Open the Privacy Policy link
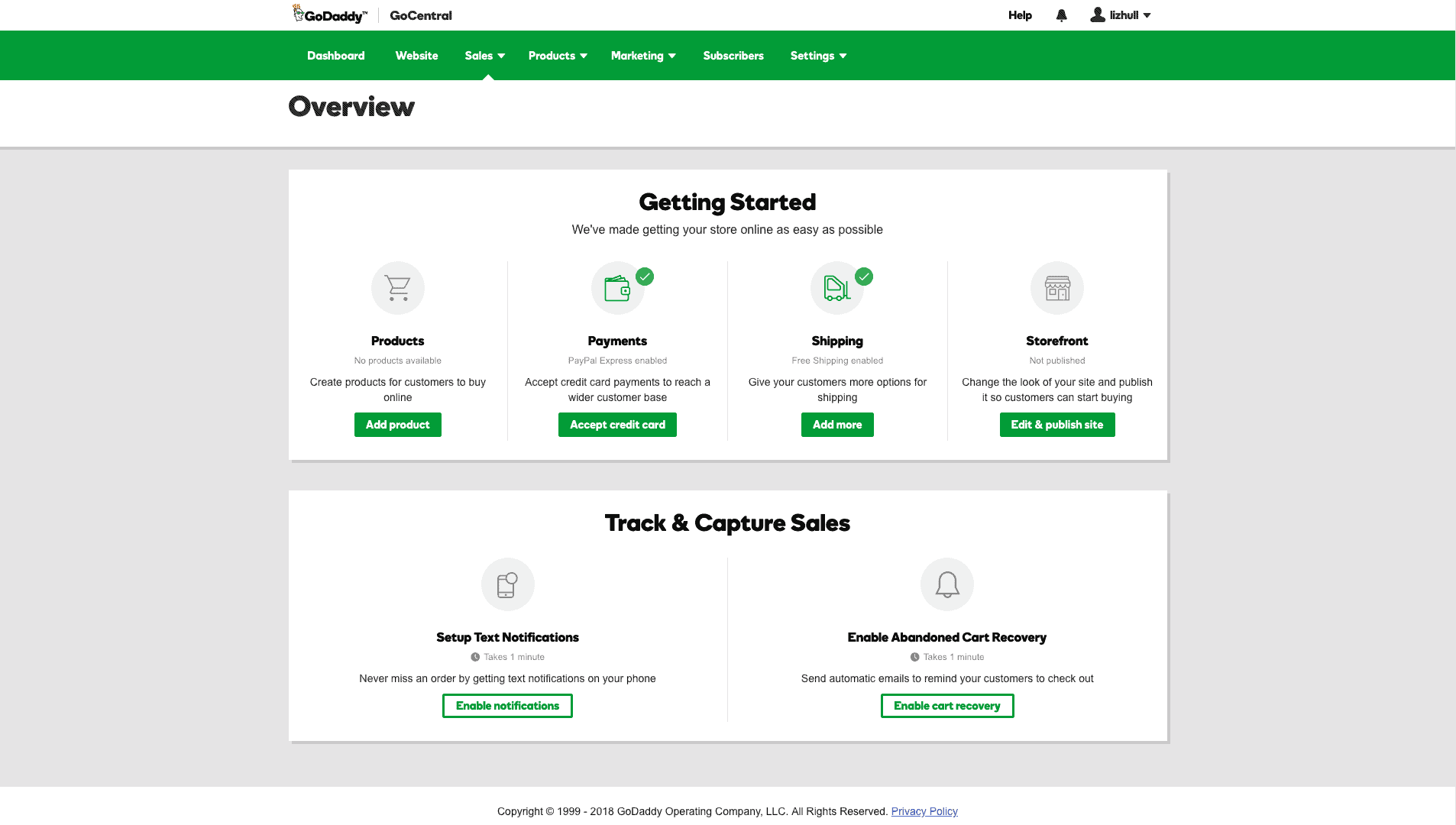This screenshot has width=1456, height=825. (x=924, y=811)
